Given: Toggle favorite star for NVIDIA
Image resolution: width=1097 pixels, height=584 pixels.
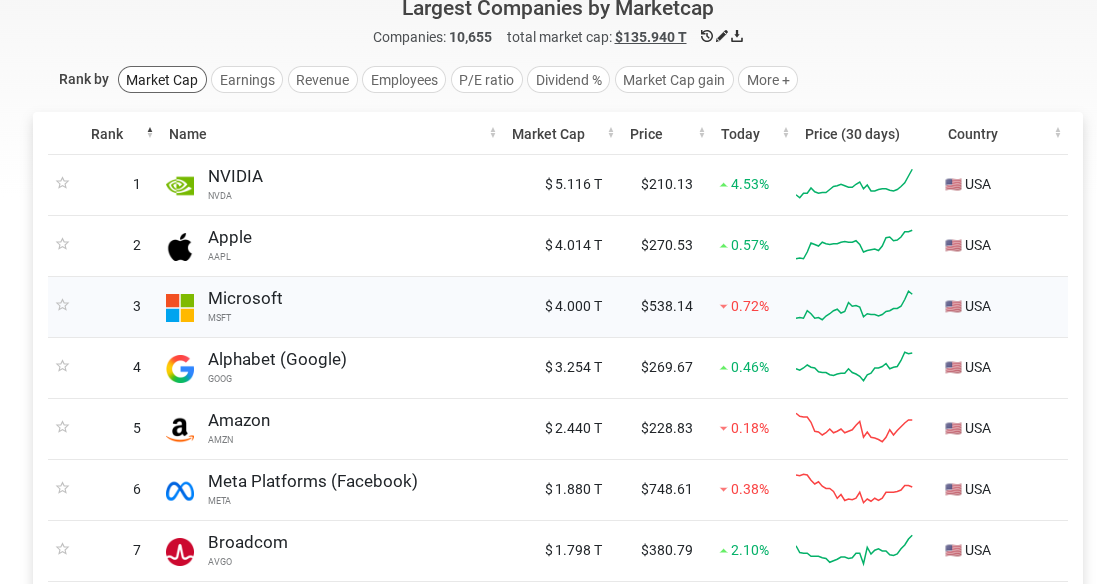Looking at the screenshot, I should click(63, 183).
